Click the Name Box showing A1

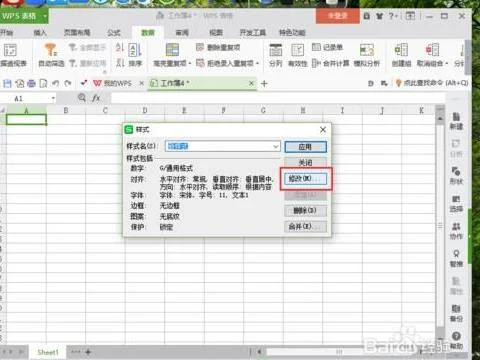coord(26,98)
